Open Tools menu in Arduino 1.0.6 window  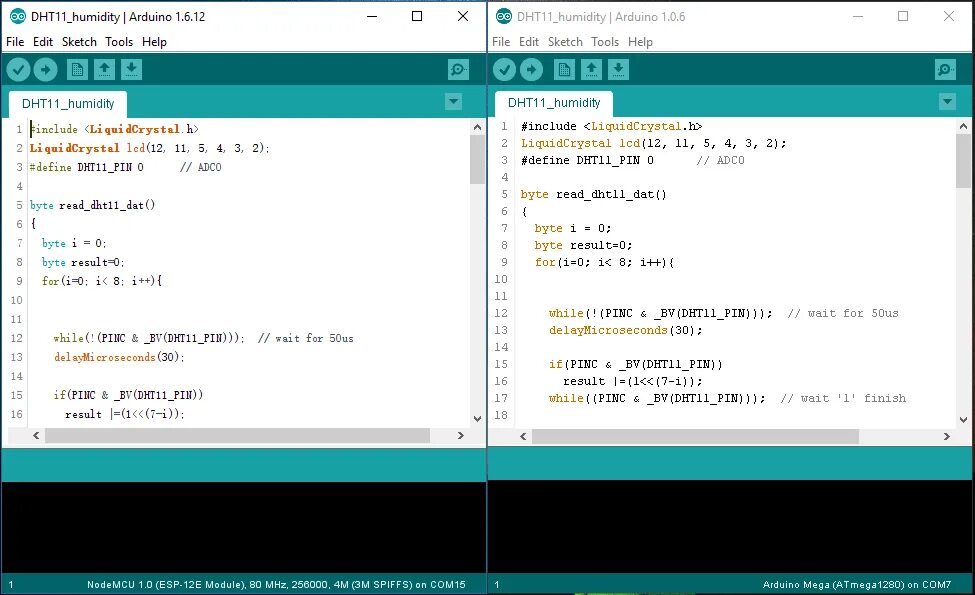coord(605,42)
